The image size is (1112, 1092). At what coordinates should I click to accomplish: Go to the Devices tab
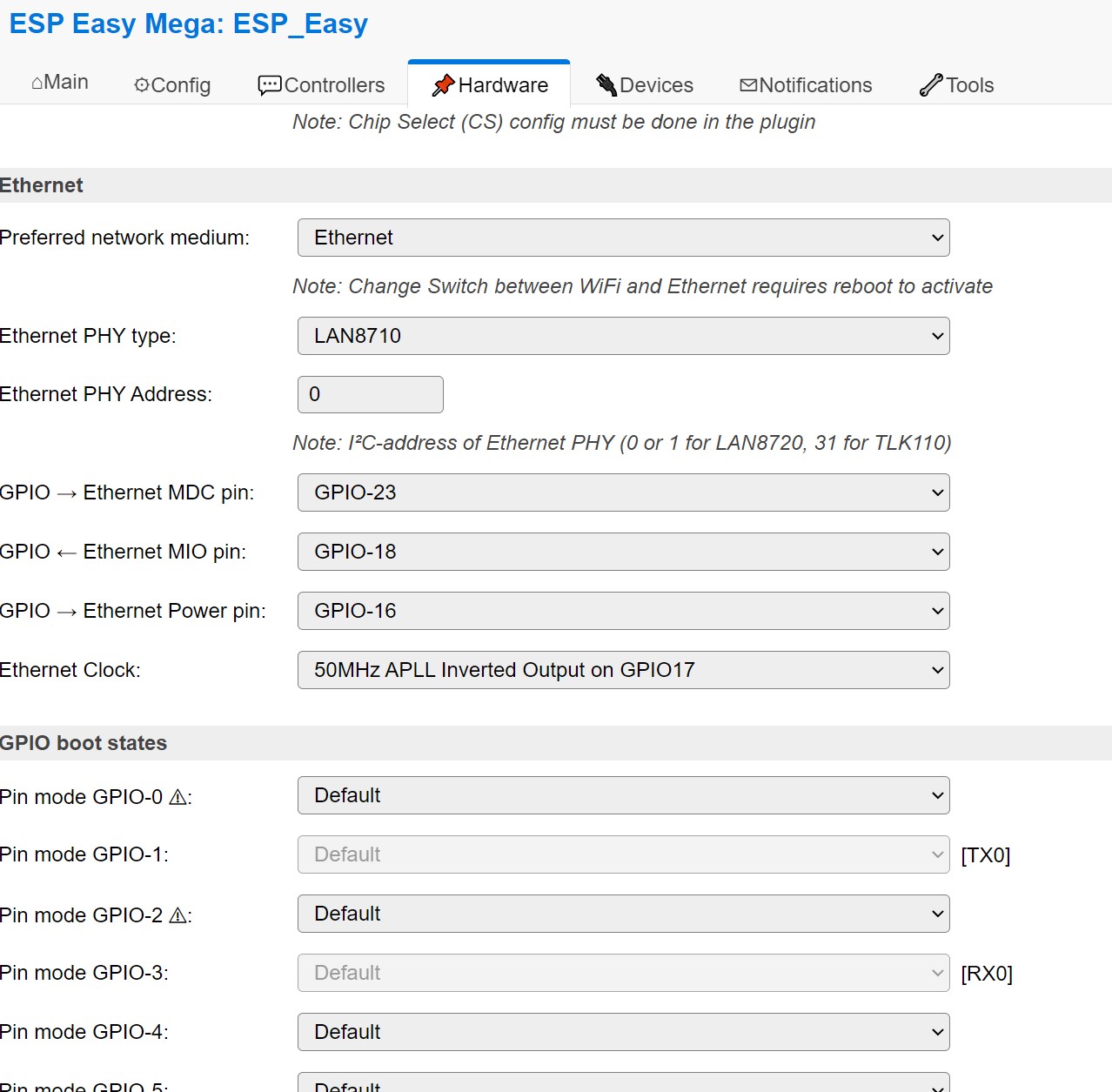point(645,85)
